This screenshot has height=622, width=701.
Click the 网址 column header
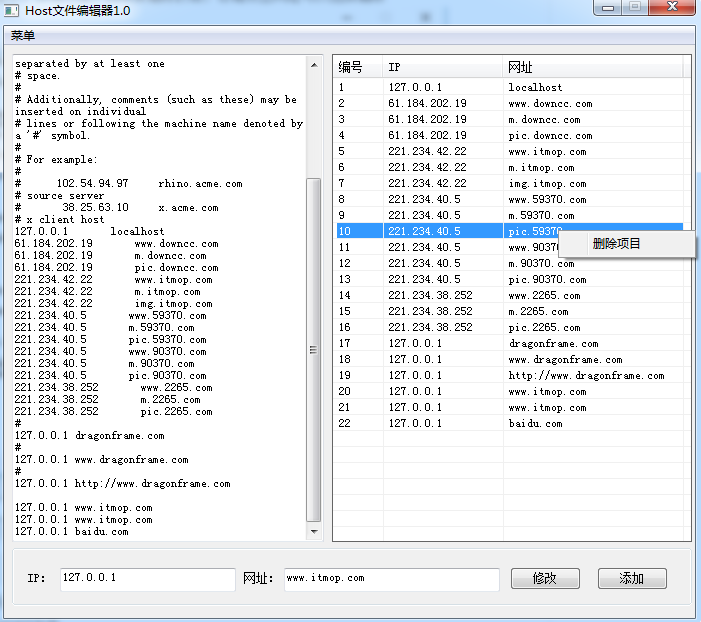(592, 67)
